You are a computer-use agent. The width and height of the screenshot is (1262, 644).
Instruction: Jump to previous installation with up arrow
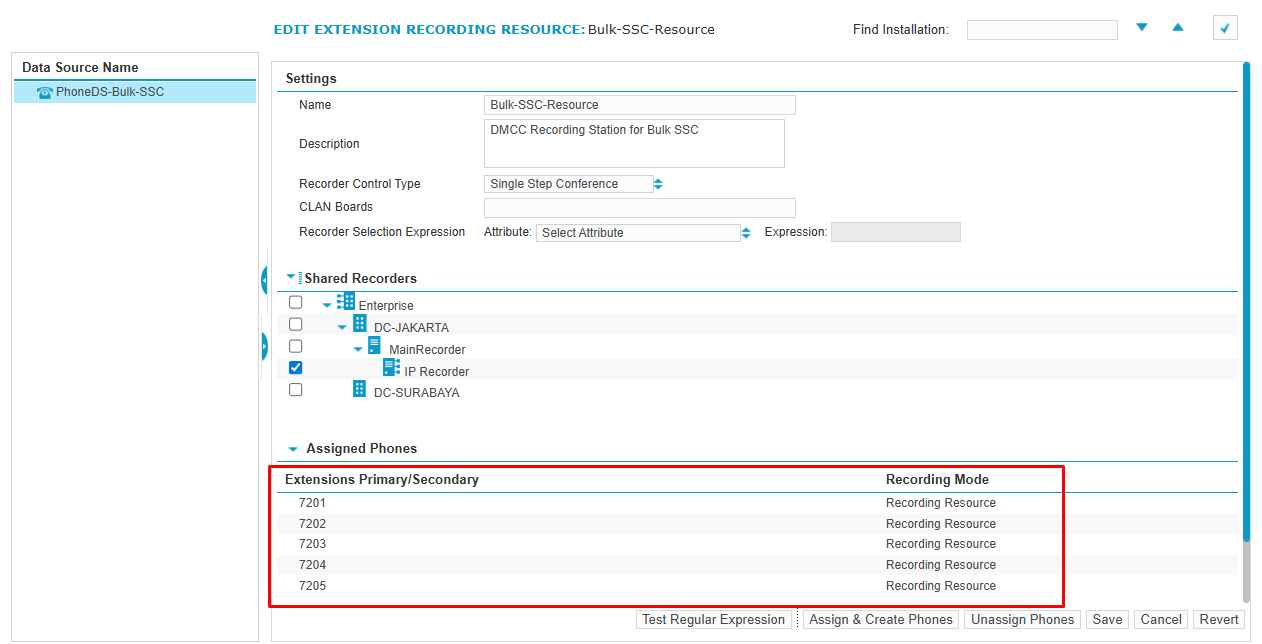click(x=1178, y=28)
